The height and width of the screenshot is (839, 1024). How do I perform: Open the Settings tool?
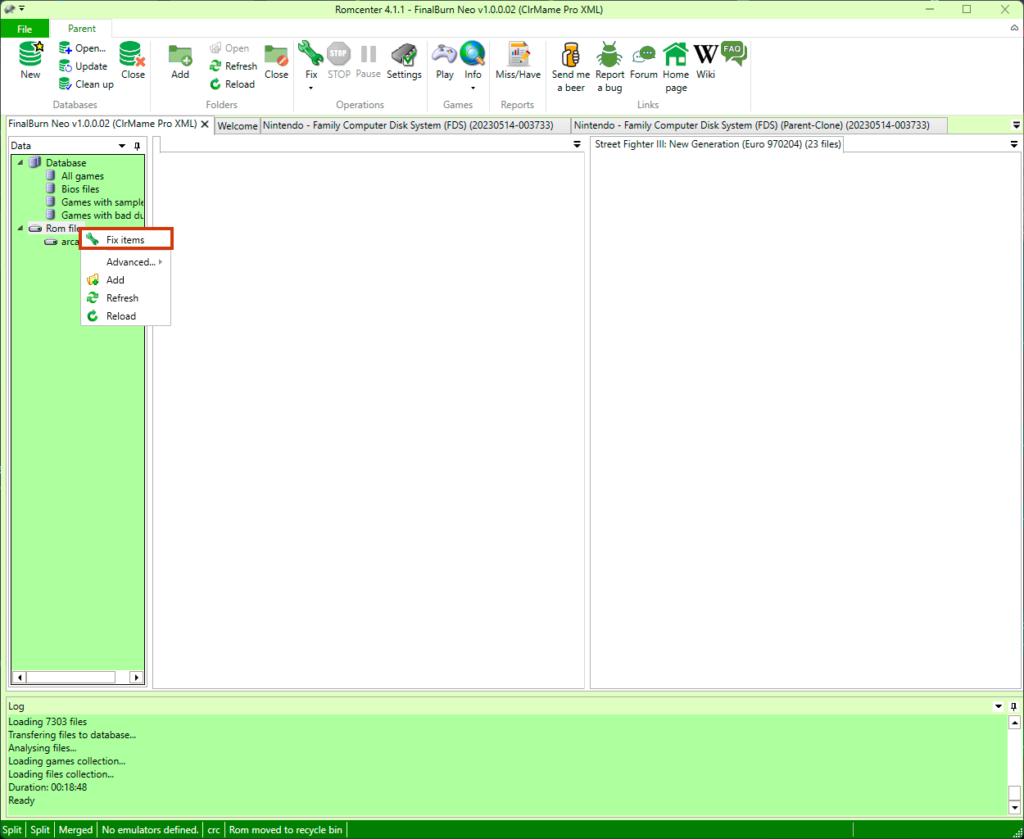[404, 60]
